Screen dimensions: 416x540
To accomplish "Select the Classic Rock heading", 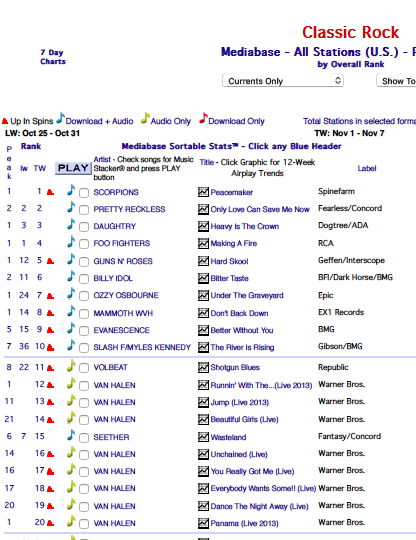I will click(351, 32).
